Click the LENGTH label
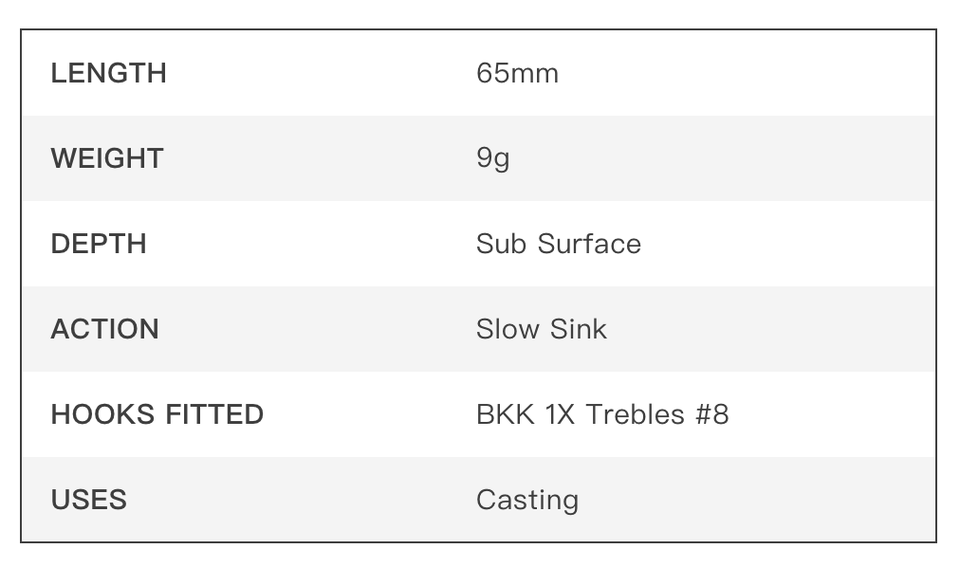960x567 pixels. (x=108, y=73)
